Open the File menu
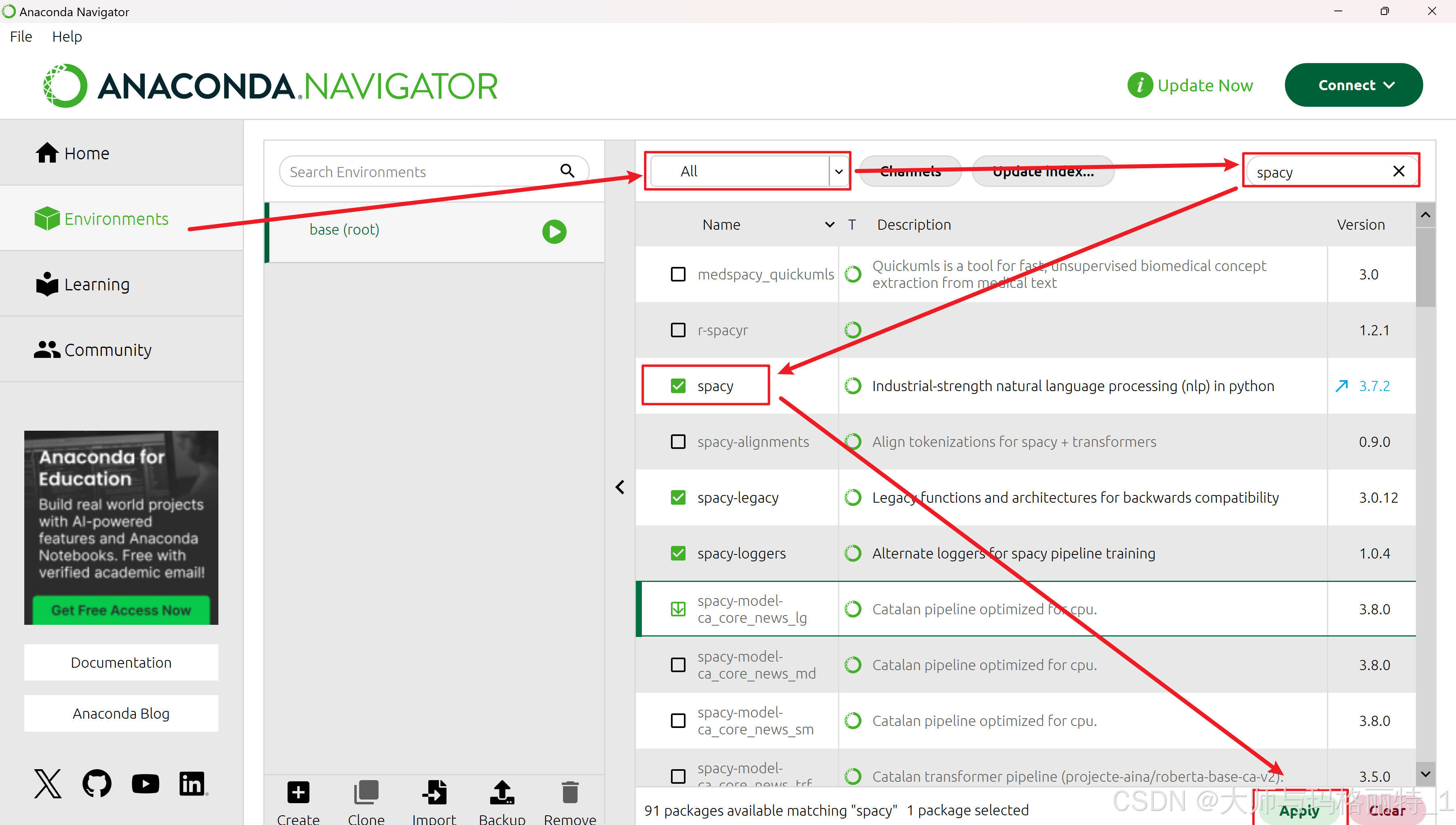The width and height of the screenshot is (1456, 825). pyautogui.click(x=21, y=37)
